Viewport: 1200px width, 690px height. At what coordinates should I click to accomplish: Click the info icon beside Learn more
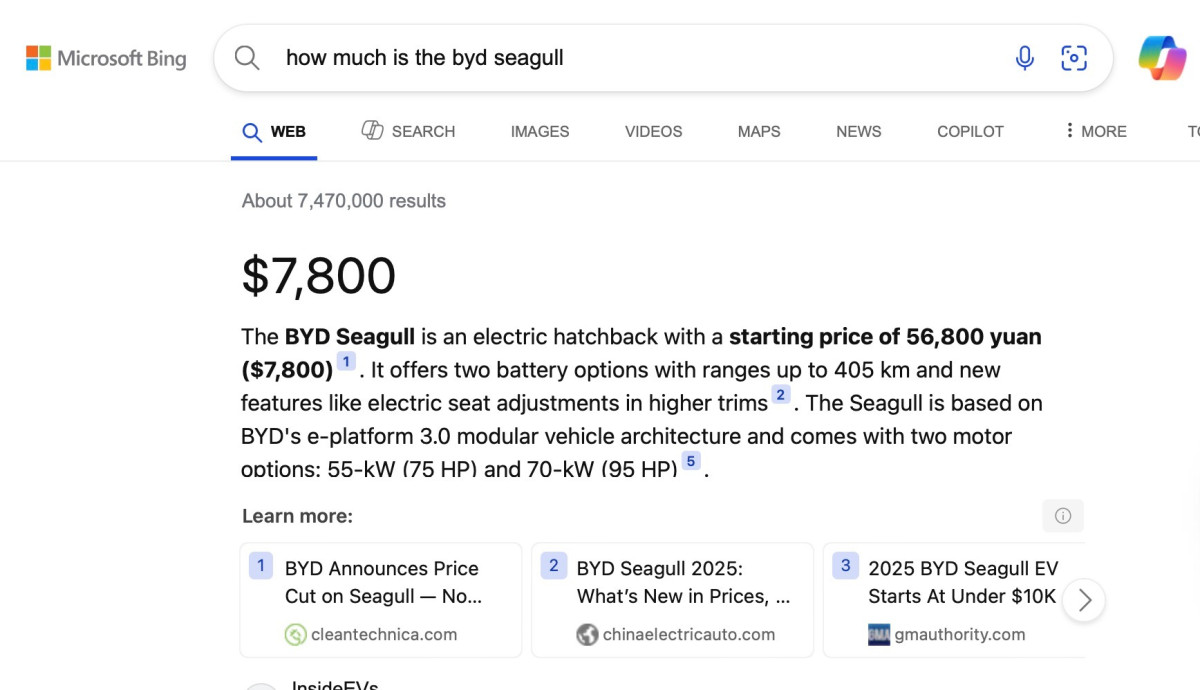coord(1062,516)
